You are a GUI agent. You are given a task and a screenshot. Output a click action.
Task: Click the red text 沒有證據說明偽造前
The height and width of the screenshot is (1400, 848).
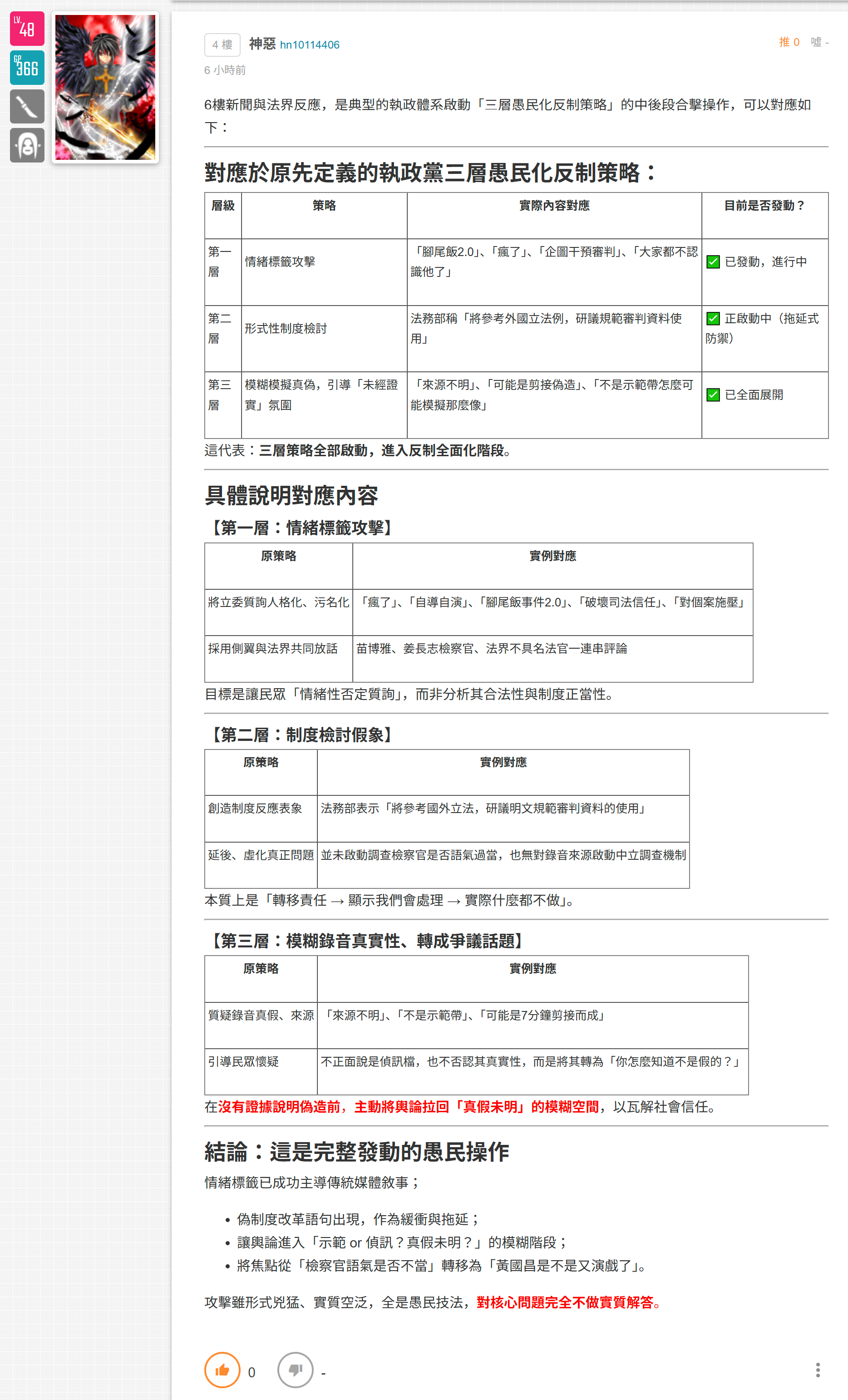tap(279, 1107)
